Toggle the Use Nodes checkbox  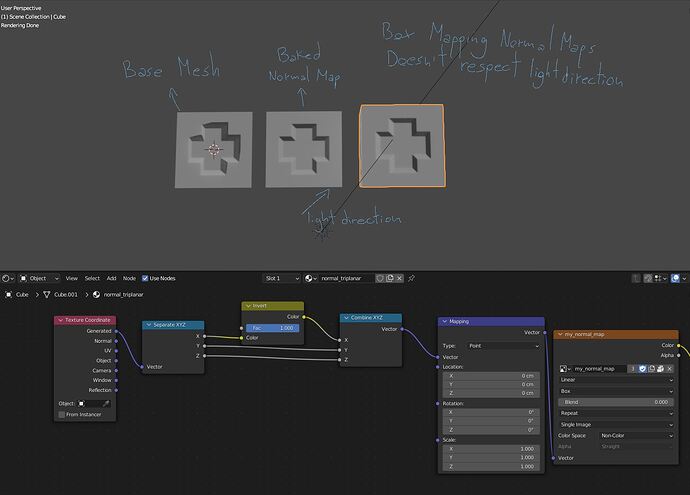(x=145, y=279)
